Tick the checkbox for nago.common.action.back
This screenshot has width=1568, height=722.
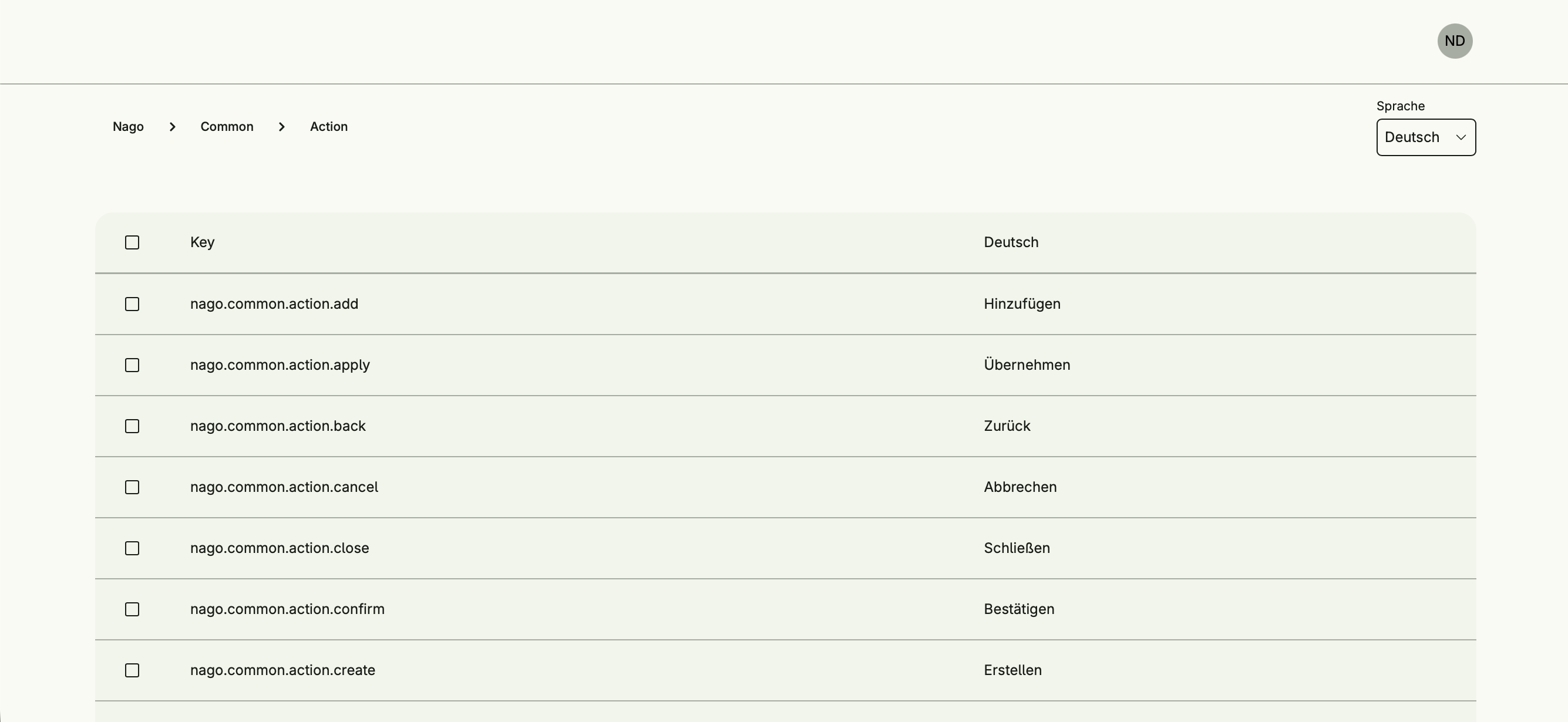coord(132,426)
